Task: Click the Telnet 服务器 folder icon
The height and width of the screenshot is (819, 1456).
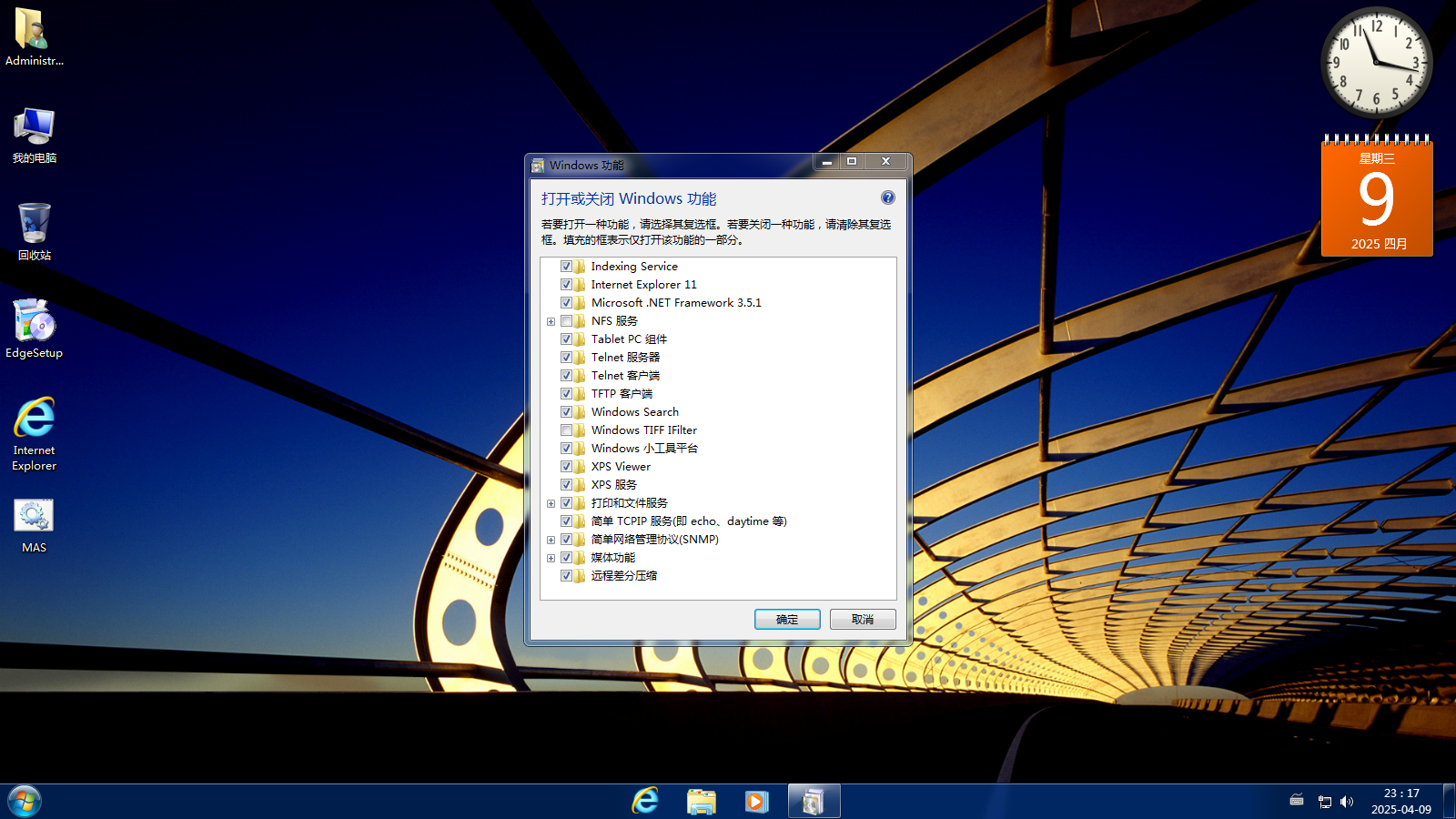Action: (x=580, y=358)
